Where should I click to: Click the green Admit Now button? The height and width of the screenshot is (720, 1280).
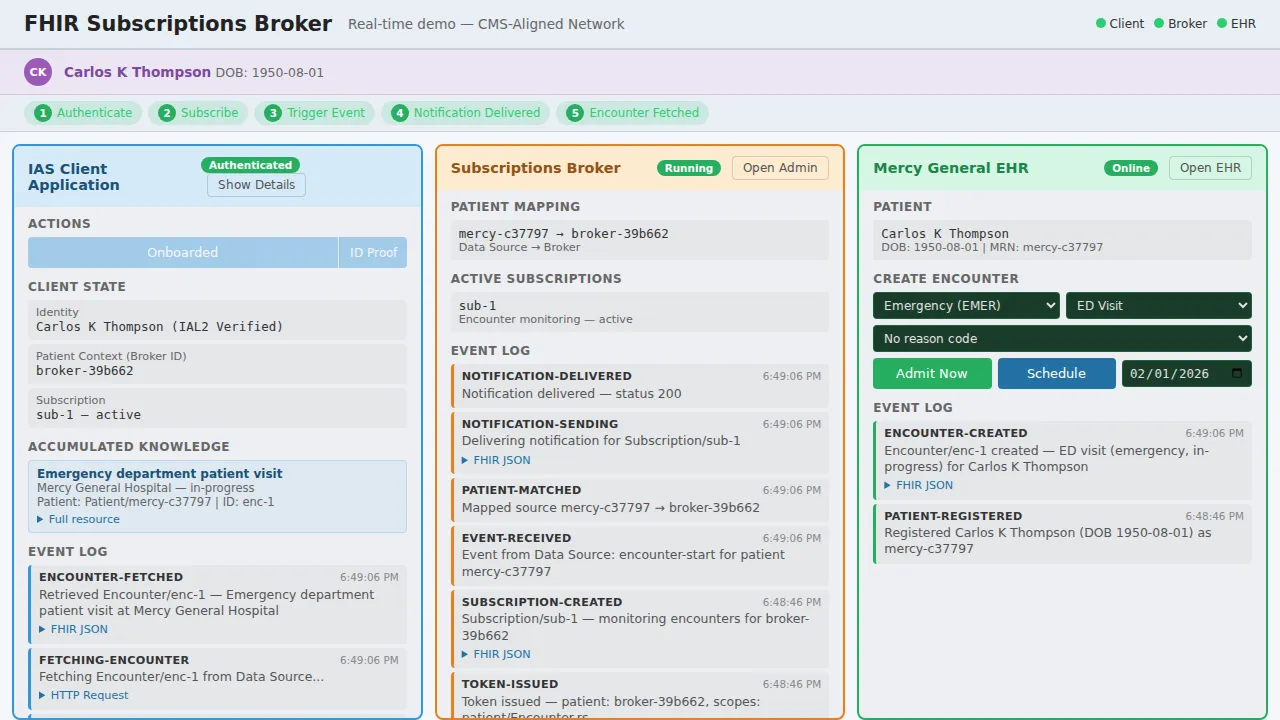(932, 373)
